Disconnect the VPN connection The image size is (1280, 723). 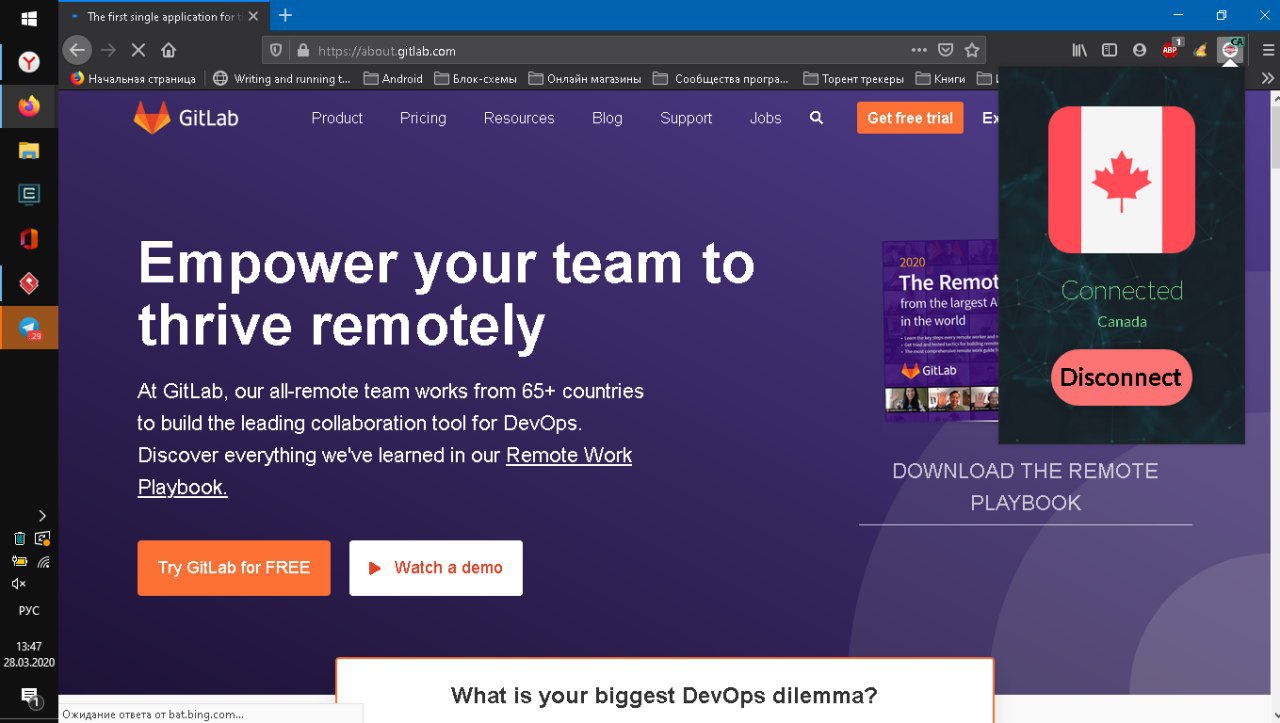[x=1121, y=377]
